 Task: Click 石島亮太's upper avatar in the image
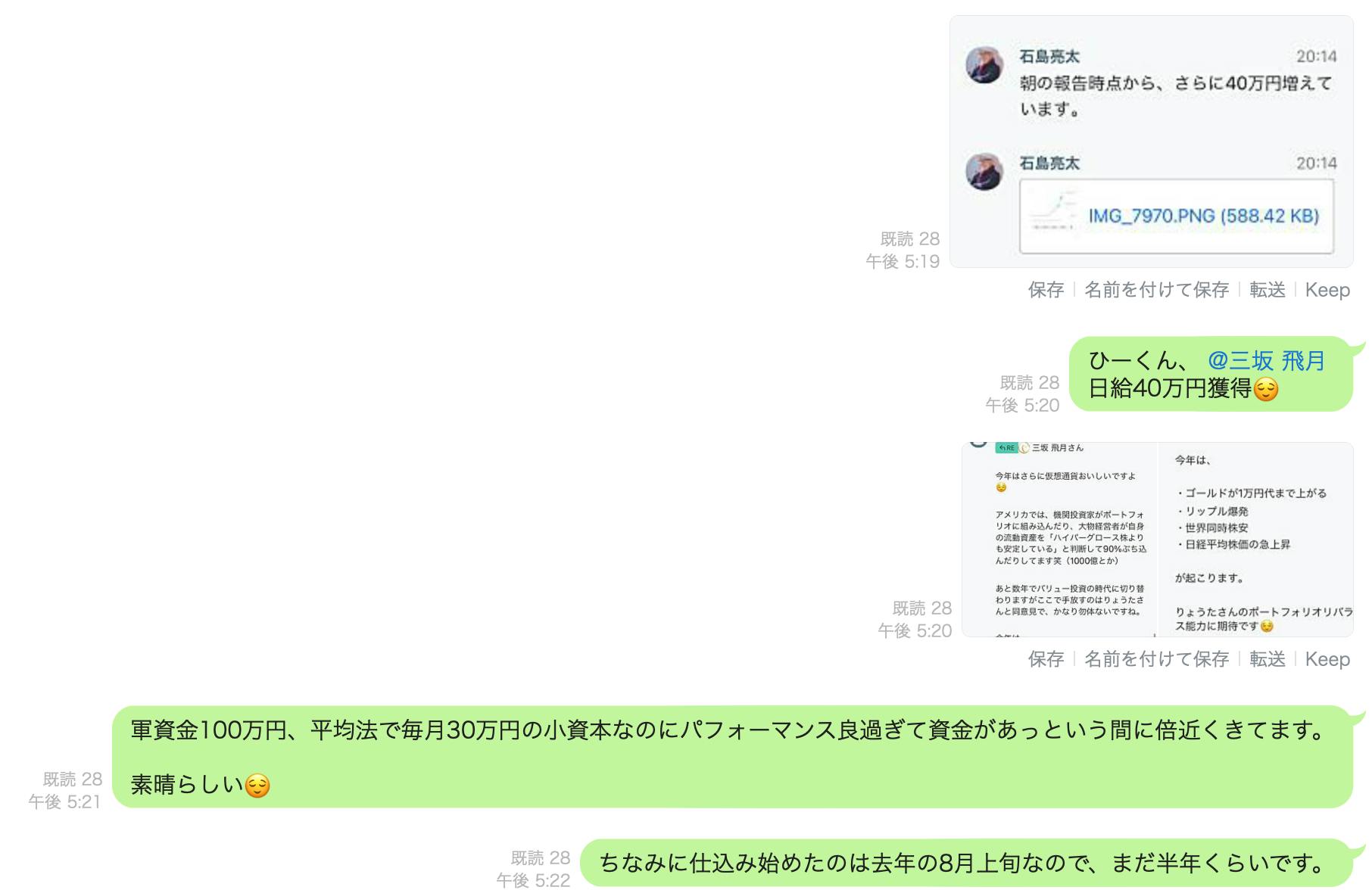[984, 65]
